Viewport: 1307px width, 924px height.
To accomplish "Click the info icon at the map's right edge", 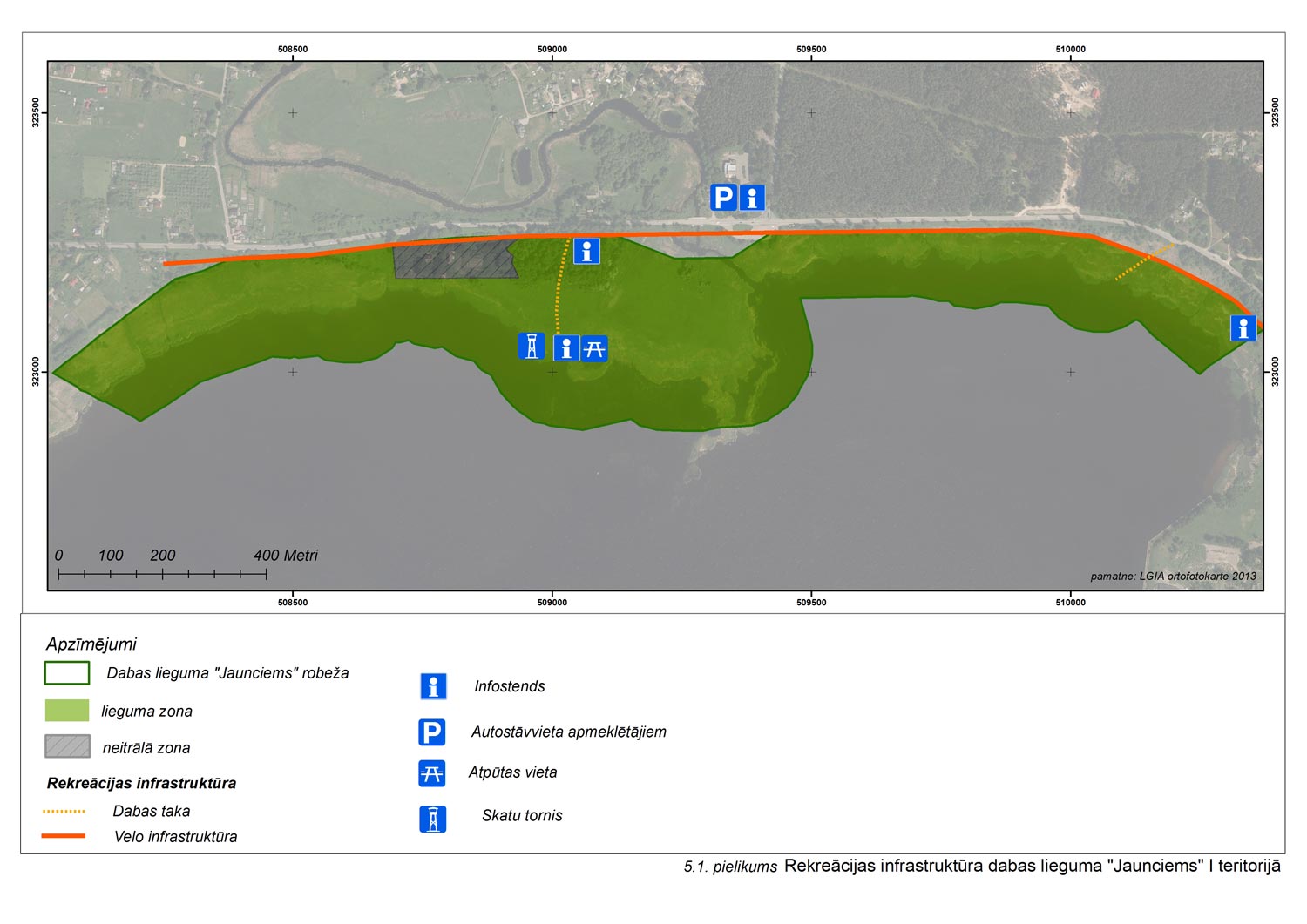I will click(x=1243, y=328).
